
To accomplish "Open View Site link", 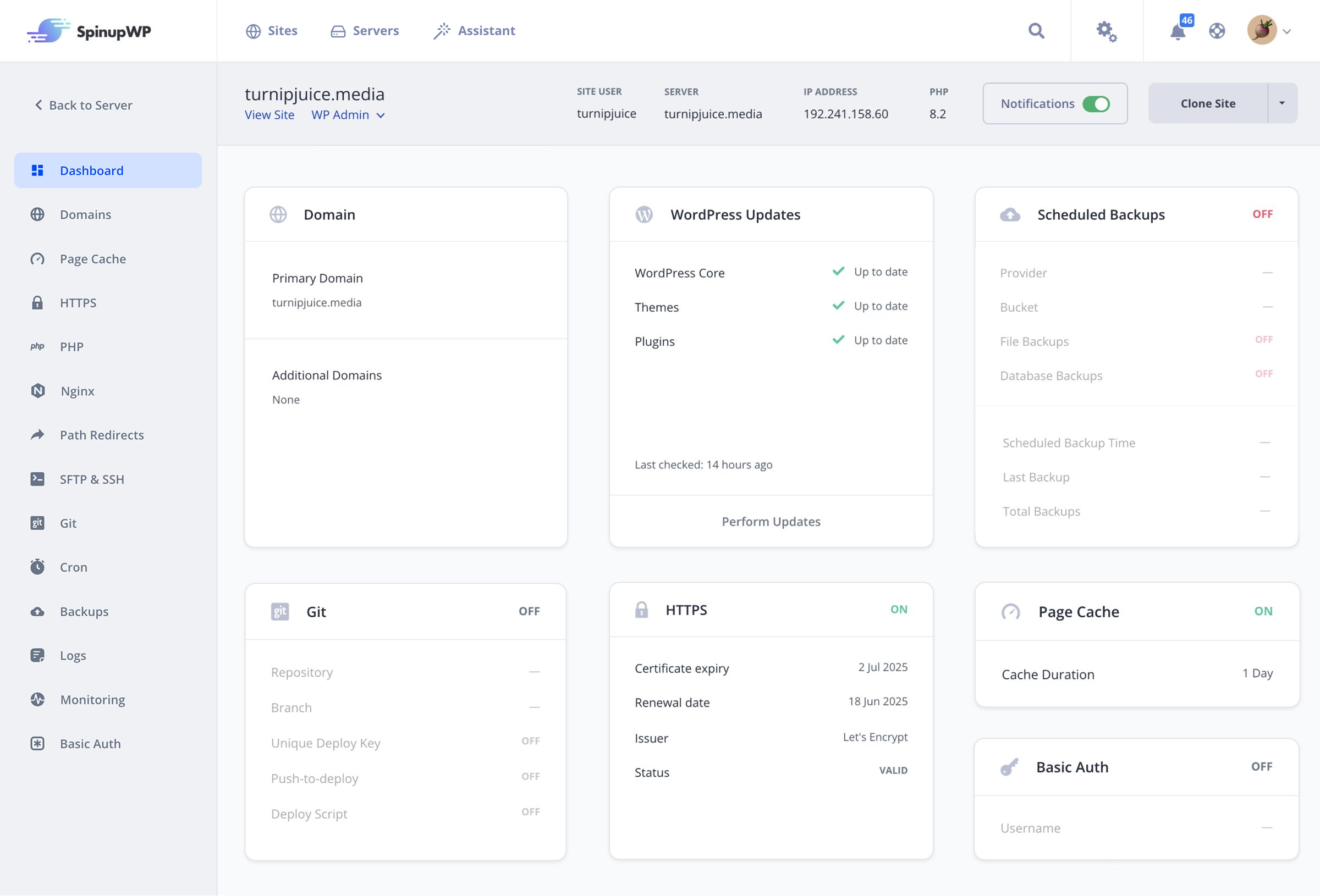I will (x=269, y=115).
